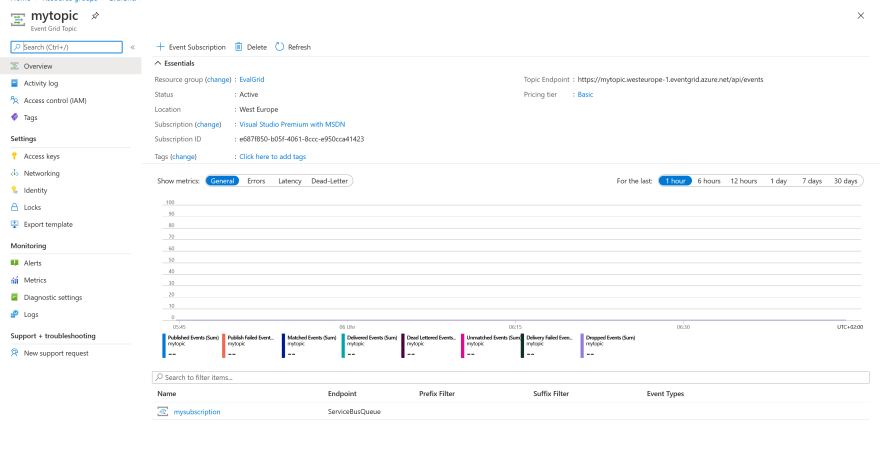The height and width of the screenshot is (453, 880).
Task: Open Visual Studio Premium with MSDN subscription
Action: 292,124
